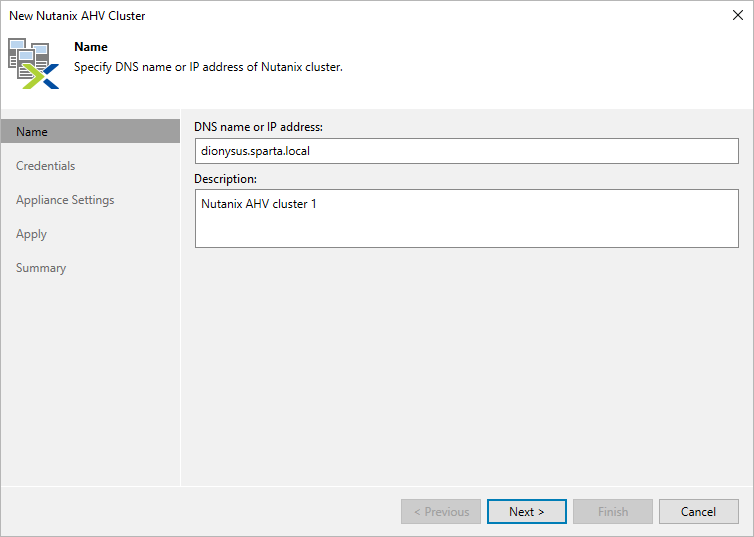Click the "Description:" field label
Viewport: 754px width, 537px height.
[x=226, y=179]
